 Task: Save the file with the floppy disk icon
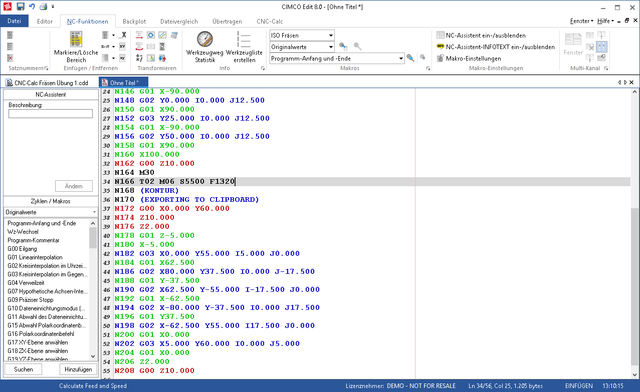click(x=20, y=7)
